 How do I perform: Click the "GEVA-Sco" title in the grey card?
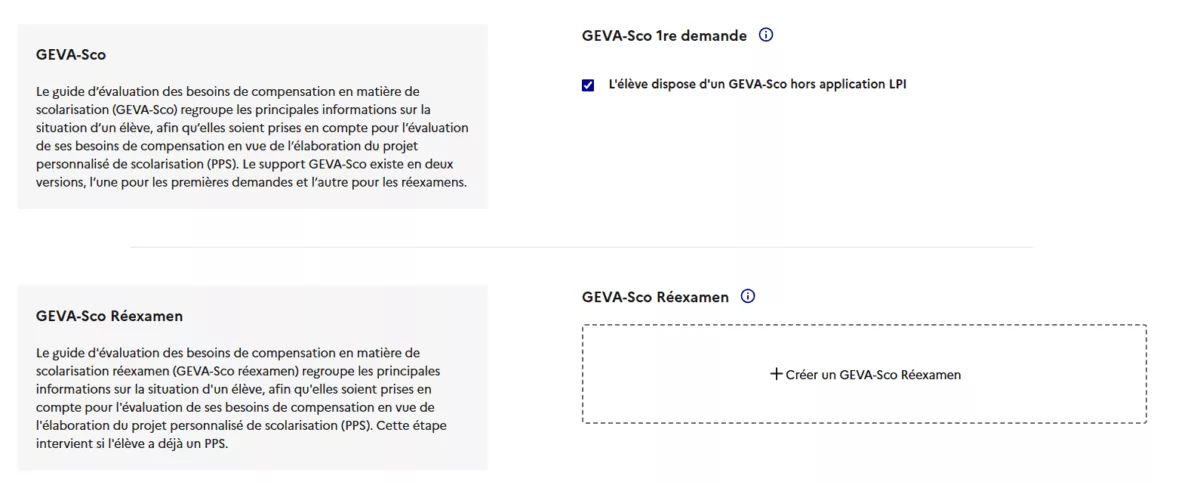coord(71,55)
